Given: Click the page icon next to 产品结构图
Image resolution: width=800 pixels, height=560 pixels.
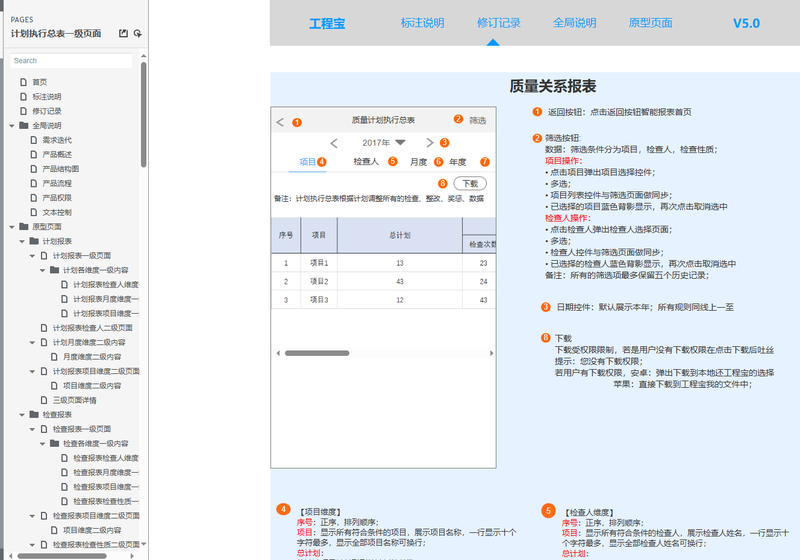Looking at the screenshot, I should click(x=34, y=168).
